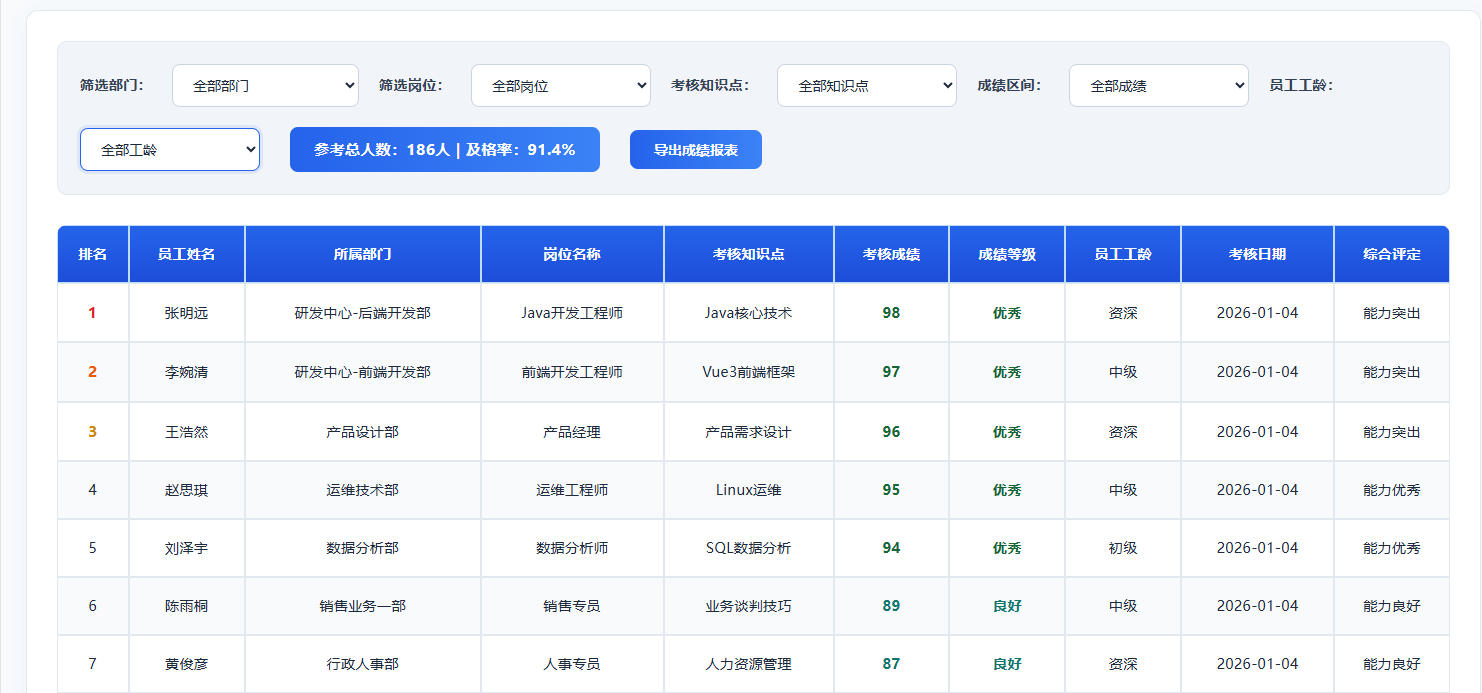Viewport: 1482px width, 693px height.
Task: Click the 良好 grade for 陈雨桐
Action: 1007,606
